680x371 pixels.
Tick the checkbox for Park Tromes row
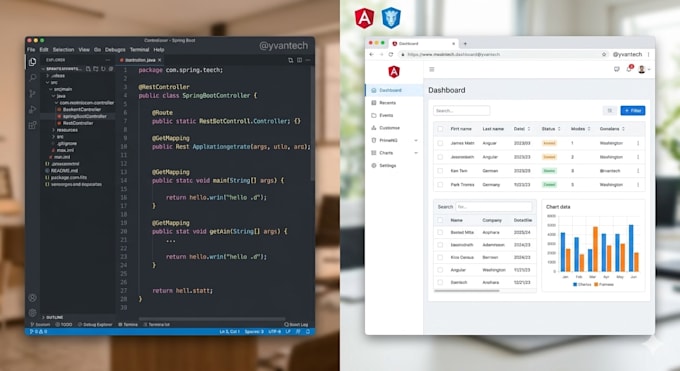440,185
